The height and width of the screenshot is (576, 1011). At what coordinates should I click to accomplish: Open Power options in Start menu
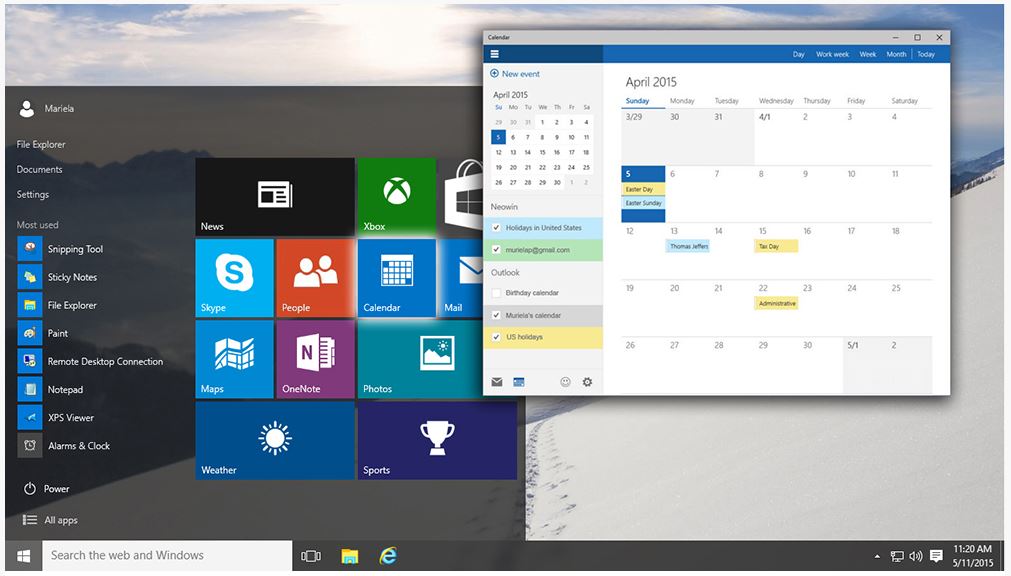[46, 489]
